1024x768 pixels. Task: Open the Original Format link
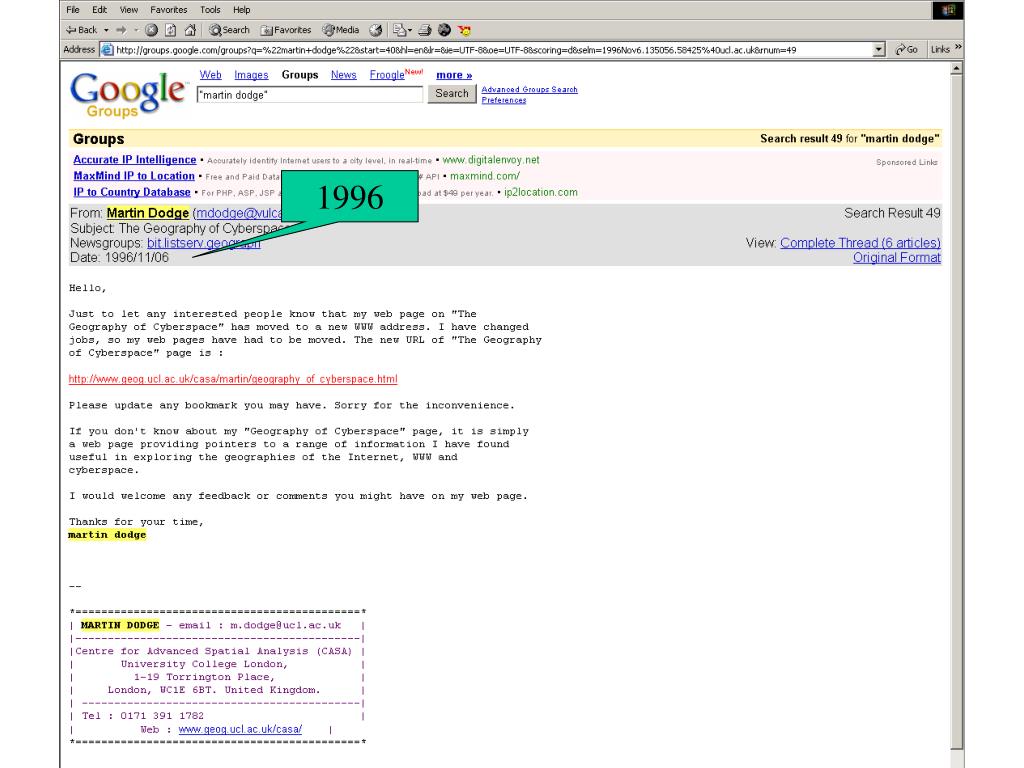[x=897, y=258]
